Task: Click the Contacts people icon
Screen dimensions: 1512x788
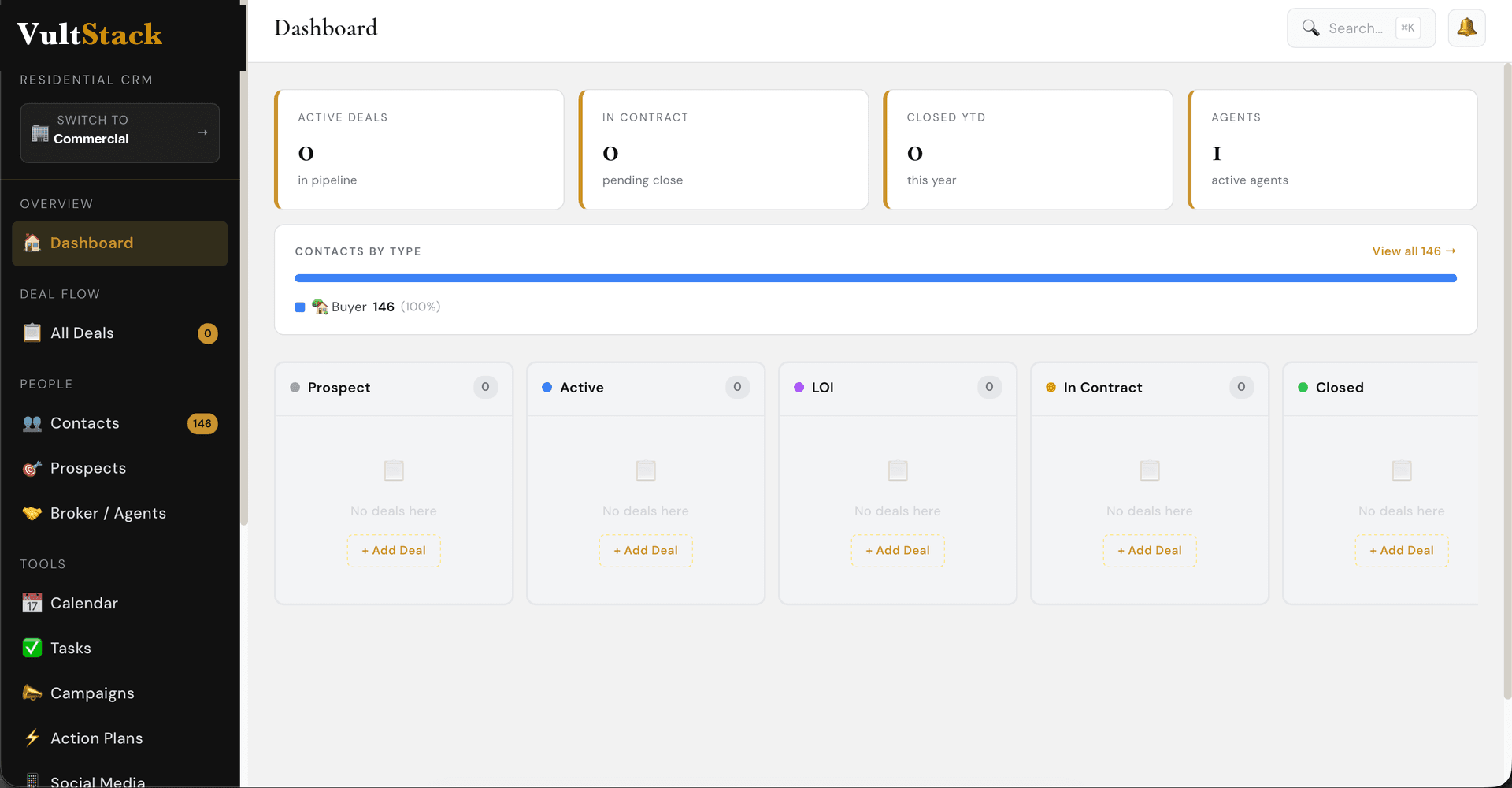Action: click(32, 423)
